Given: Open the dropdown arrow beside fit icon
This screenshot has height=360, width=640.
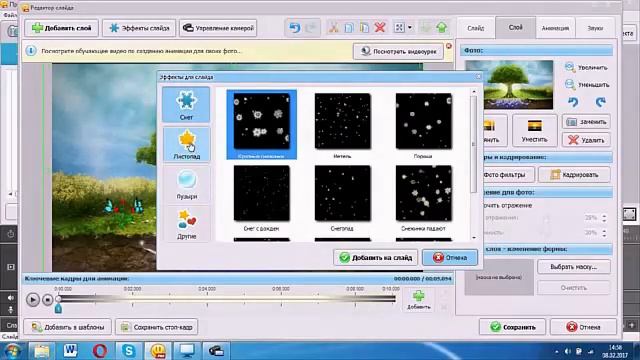Looking at the screenshot, I should pos(409,28).
